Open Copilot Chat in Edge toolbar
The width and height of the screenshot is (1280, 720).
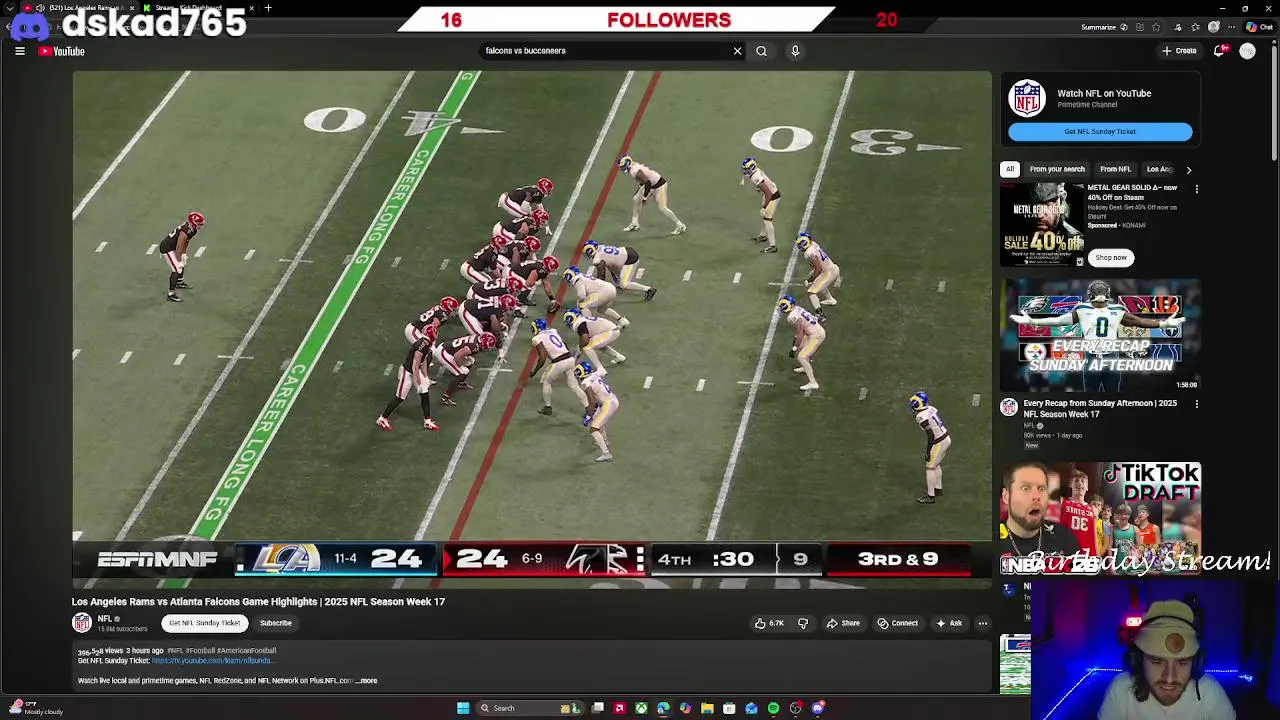click(1258, 27)
